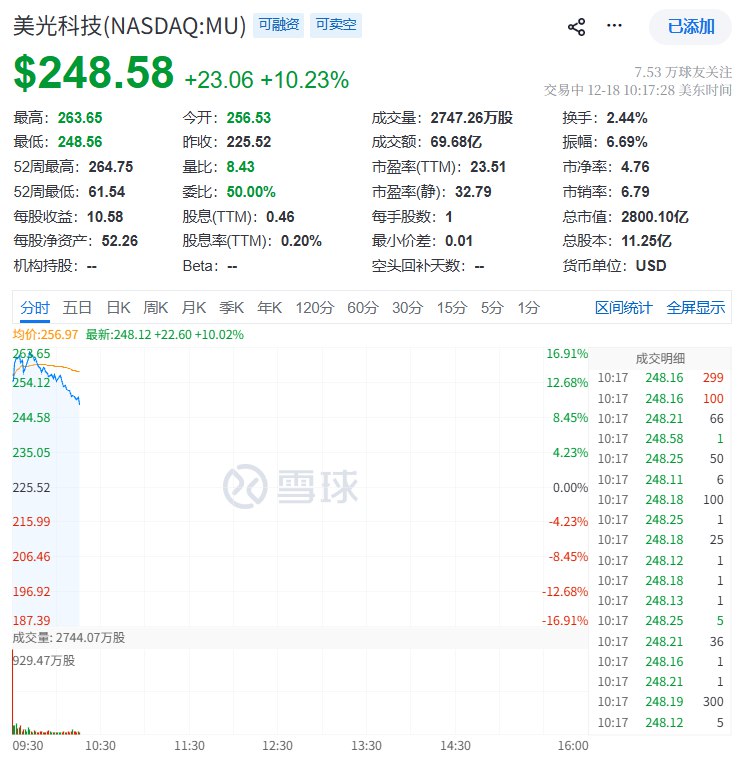Click the share icon
This screenshot has height=771, width=739.
(576, 27)
